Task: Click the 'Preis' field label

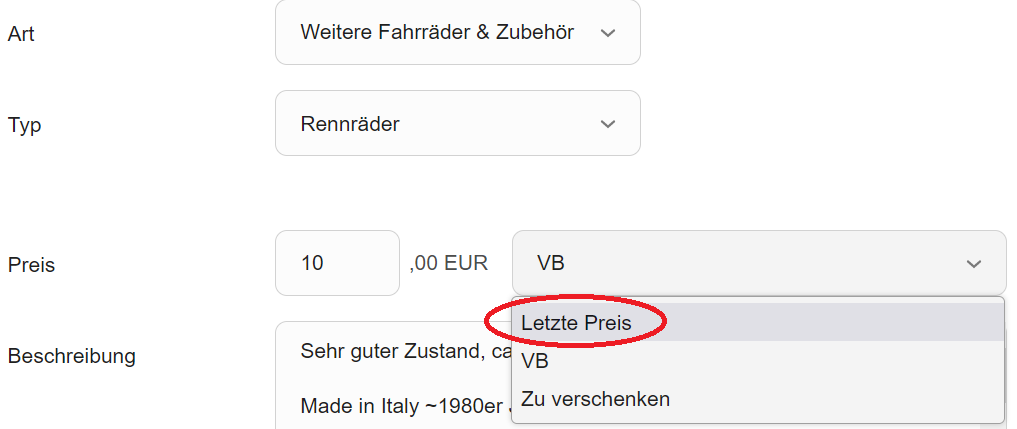Action: click(31, 265)
